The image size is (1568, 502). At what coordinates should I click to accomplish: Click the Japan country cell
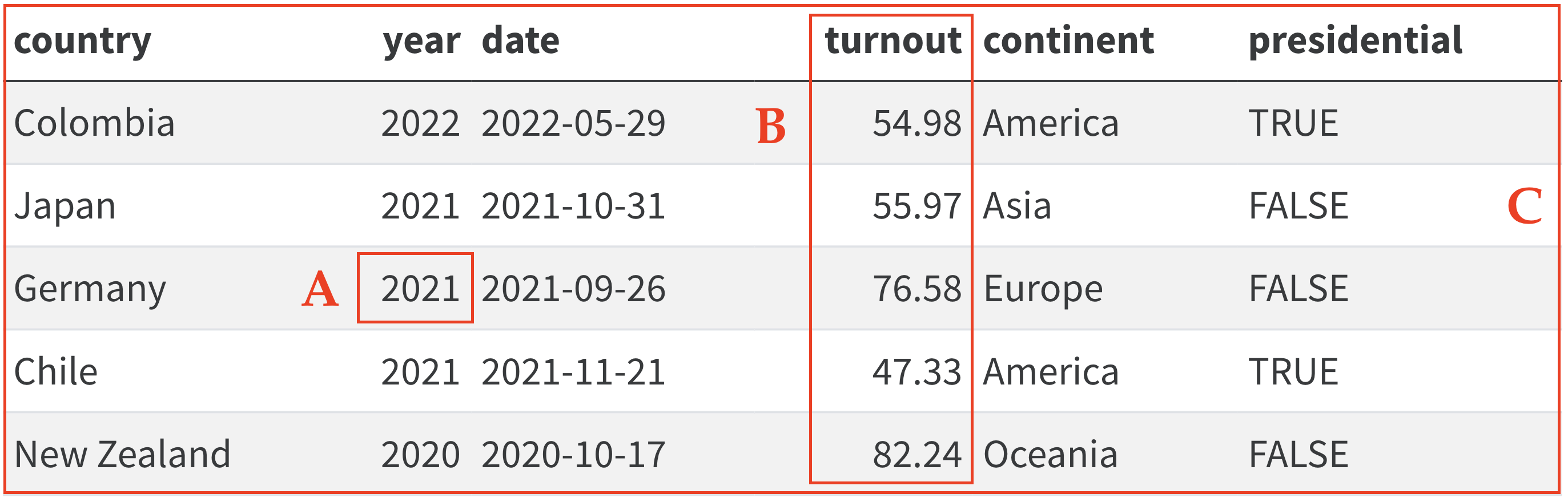(65, 206)
